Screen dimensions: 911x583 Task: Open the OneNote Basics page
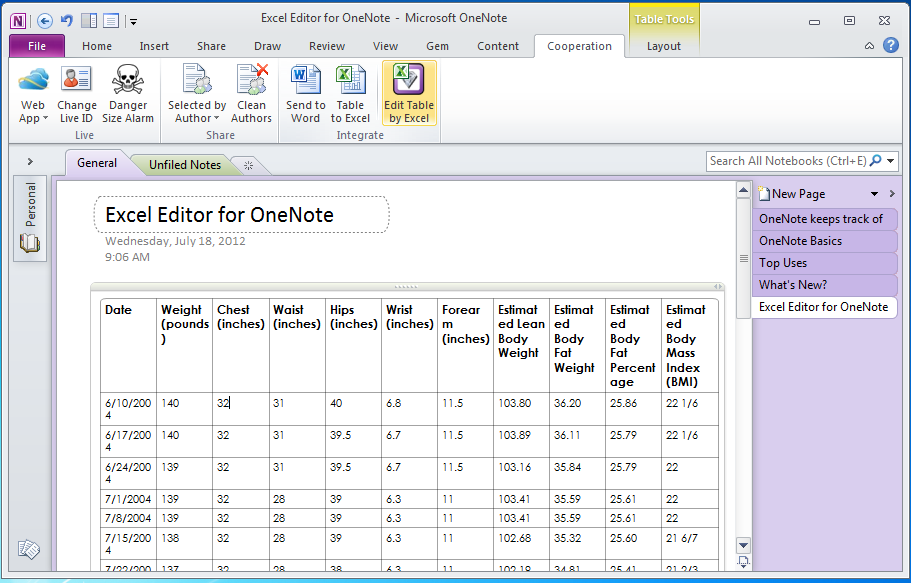click(824, 241)
